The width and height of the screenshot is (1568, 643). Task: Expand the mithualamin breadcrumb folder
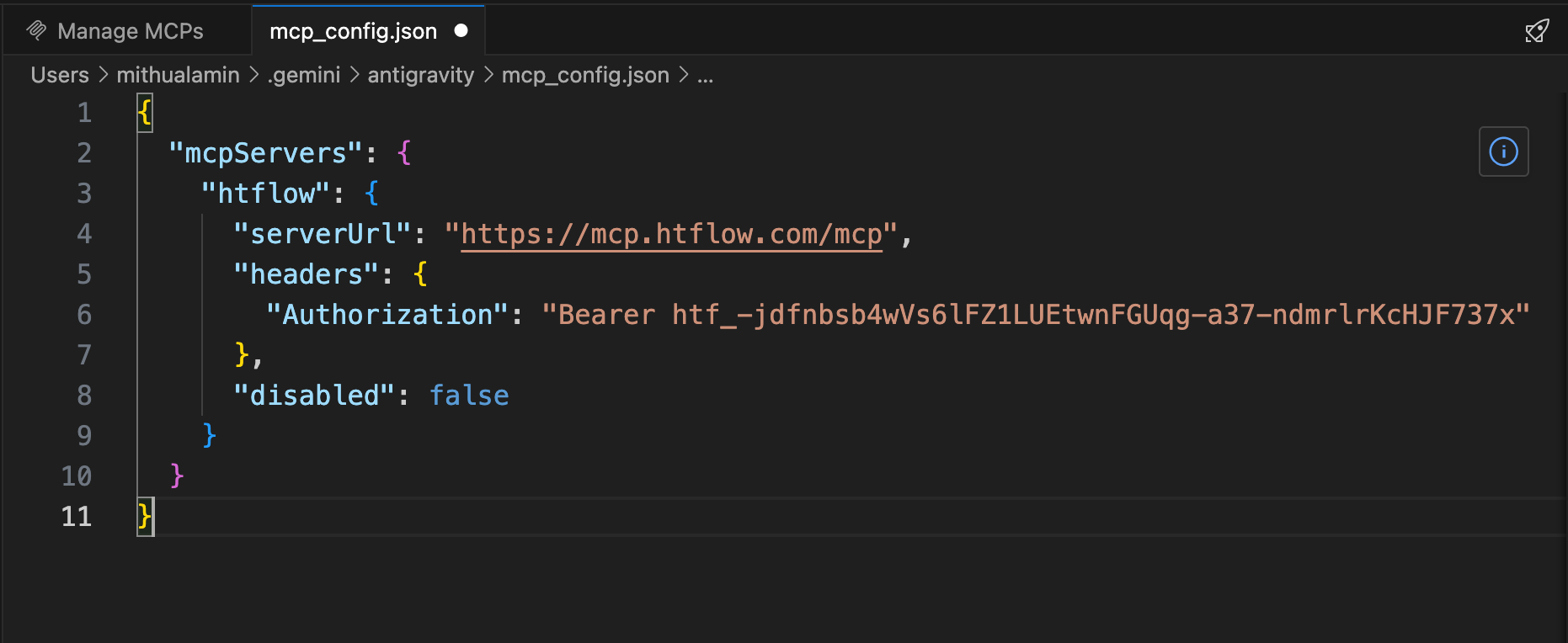click(178, 75)
